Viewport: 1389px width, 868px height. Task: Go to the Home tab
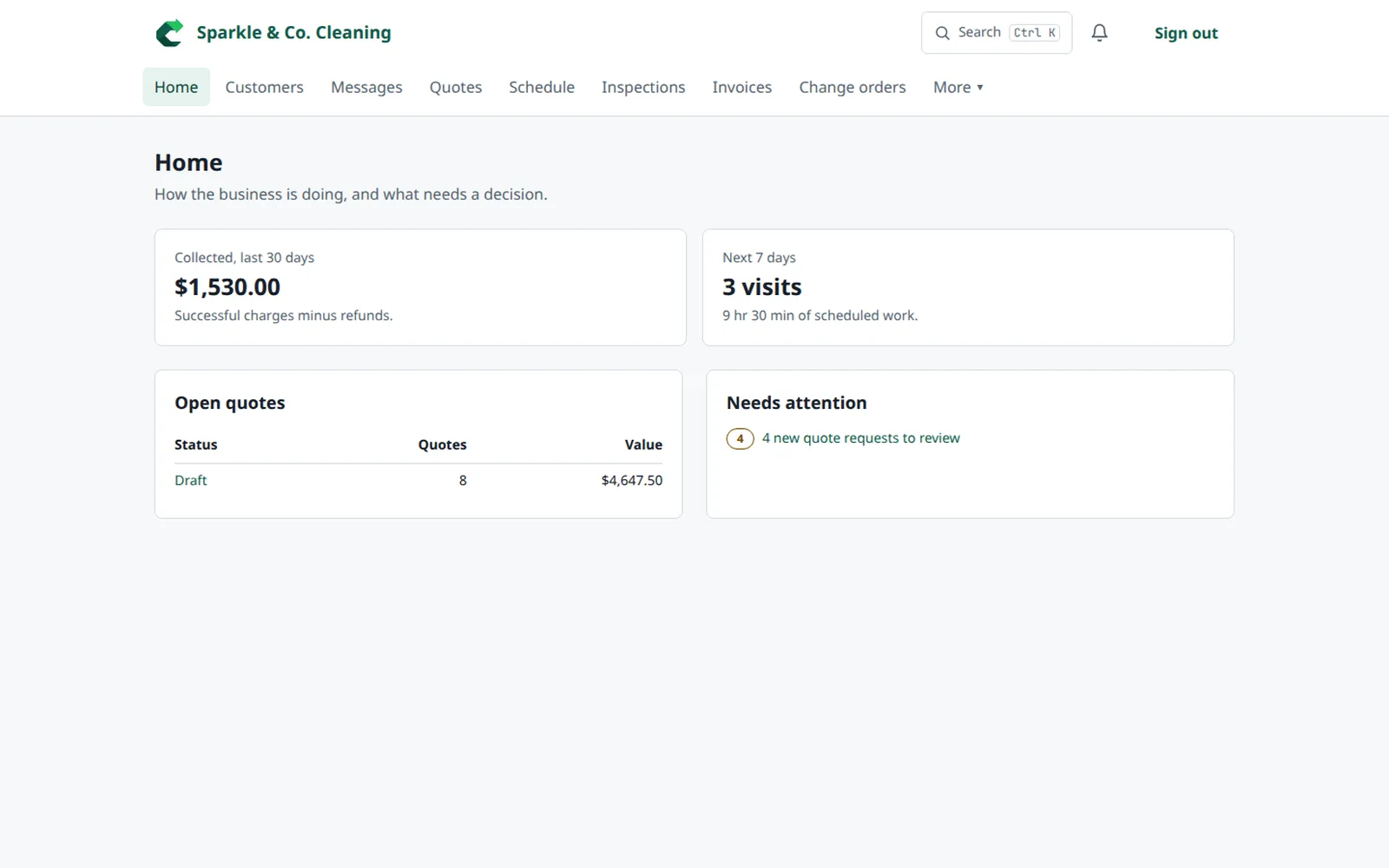[x=176, y=87]
